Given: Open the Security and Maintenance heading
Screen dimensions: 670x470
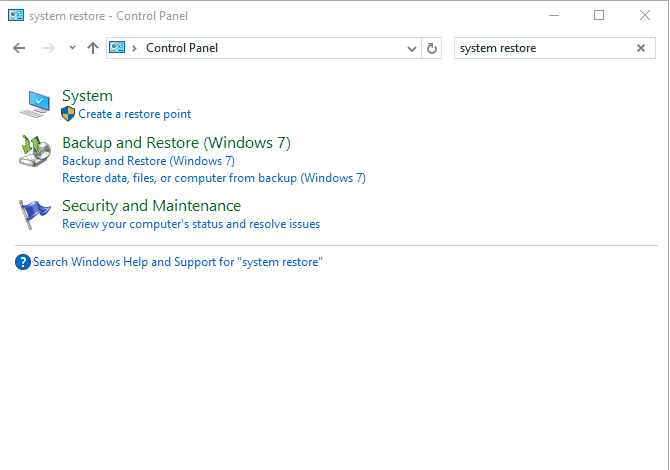Looking at the screenshot, I should point(151,206).
